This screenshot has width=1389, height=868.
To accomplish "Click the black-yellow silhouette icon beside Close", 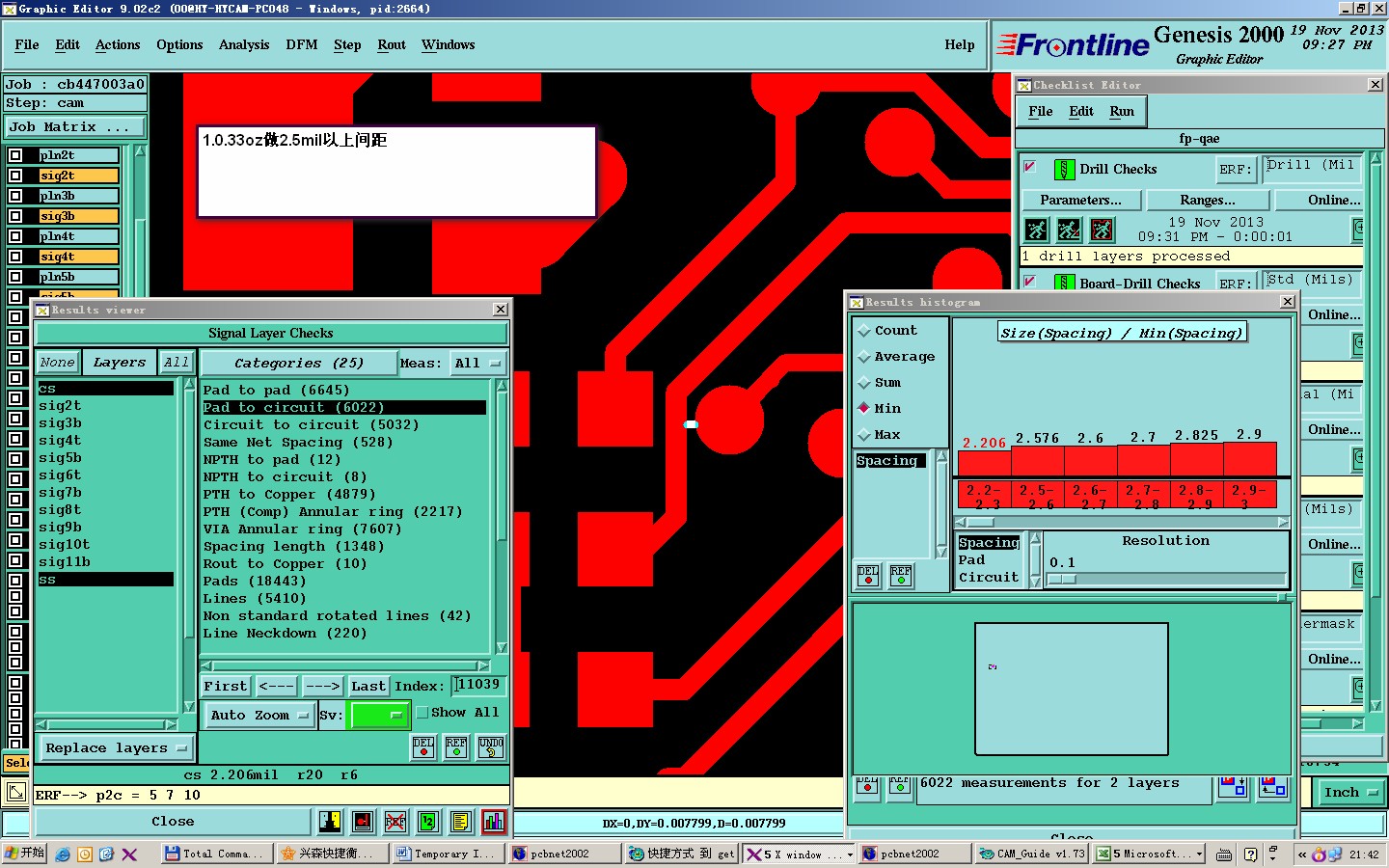I will coord(330,822).
